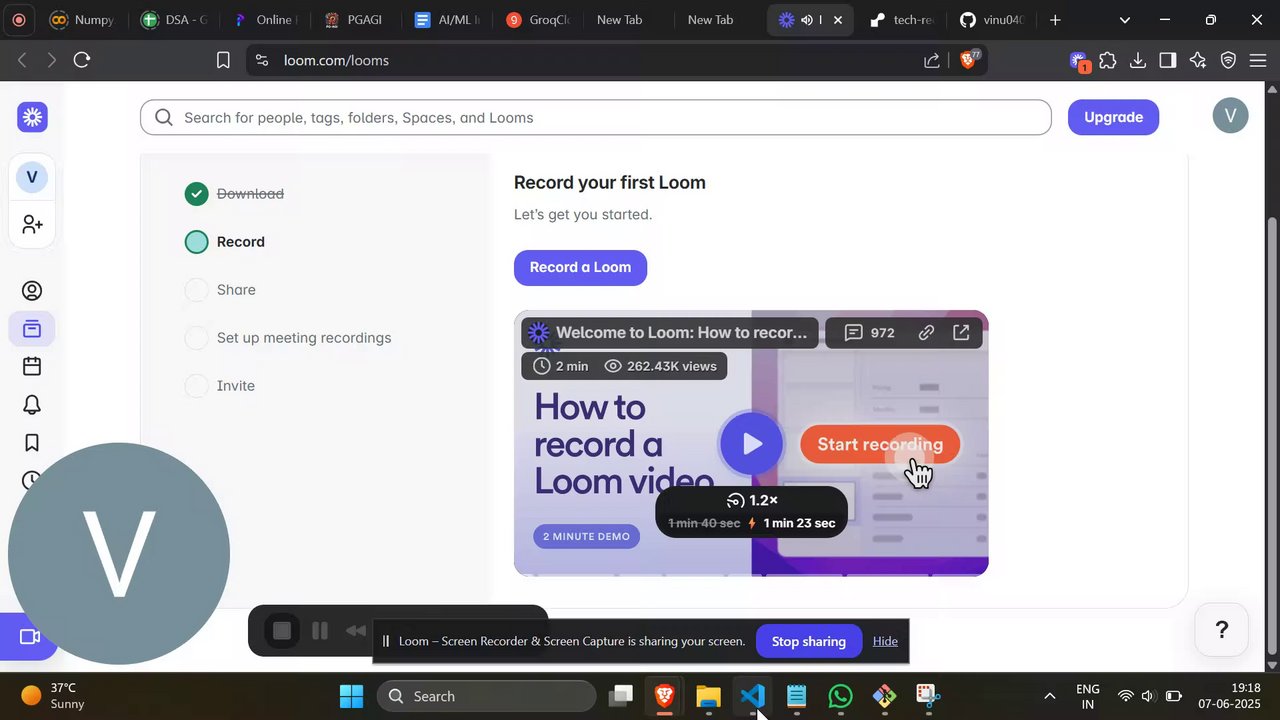Open the Leo AI sparkle icon
Viewport: 1280px width, 720px height.
point(1198,60)
